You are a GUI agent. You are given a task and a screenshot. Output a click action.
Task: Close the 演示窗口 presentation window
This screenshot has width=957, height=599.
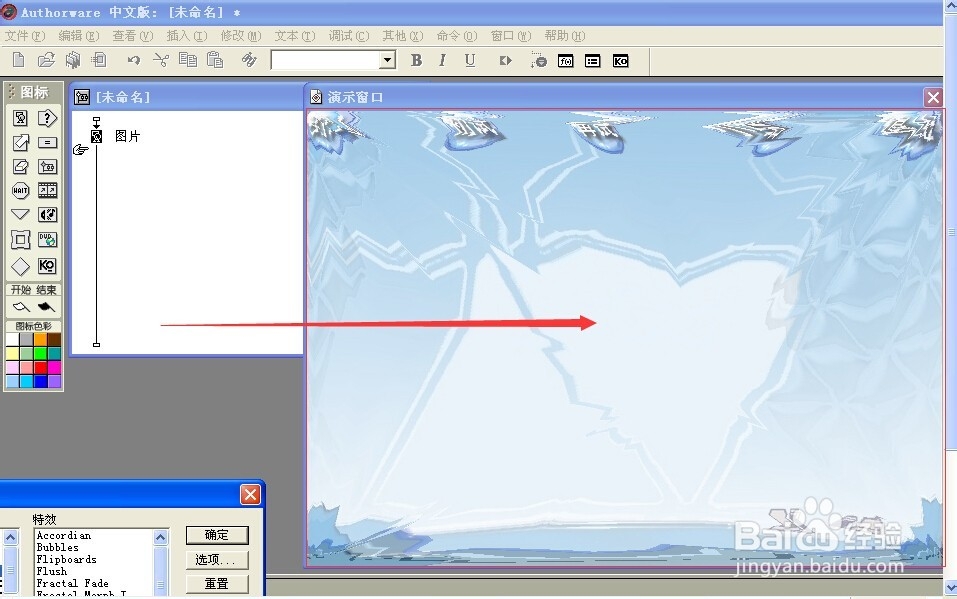coord(933,97)
